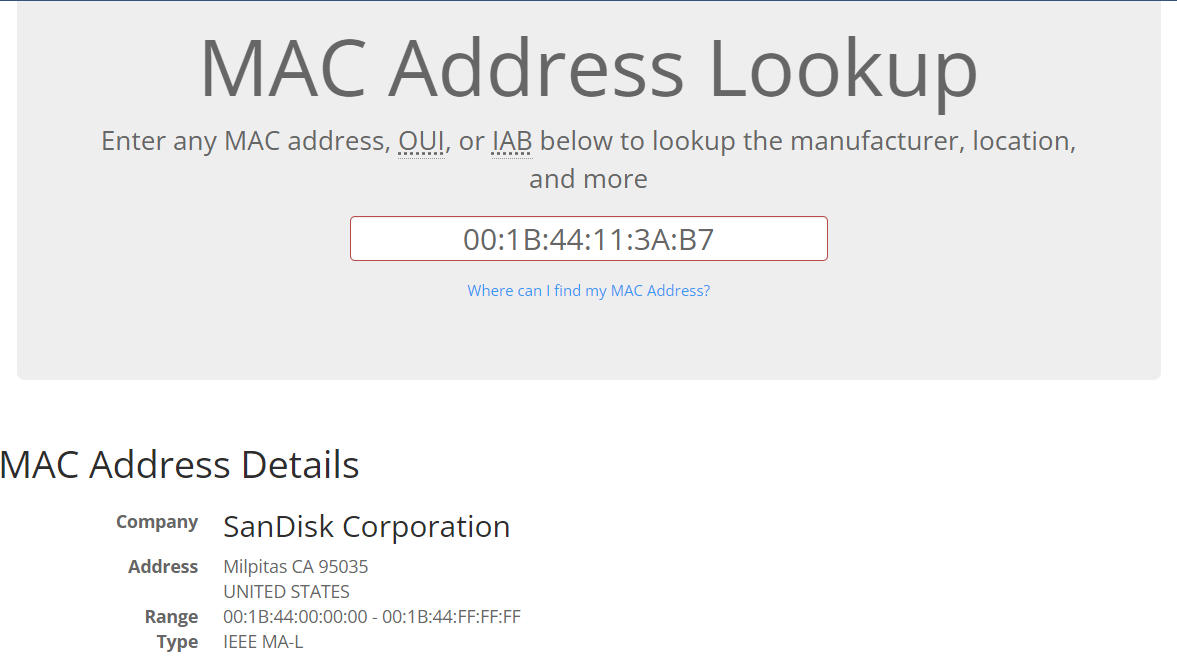Screen dimensions: 1177x665
Task: Click the range start value 00:1B:44:00:00:00
Action: pyautogui.click(x=295, y=616)
